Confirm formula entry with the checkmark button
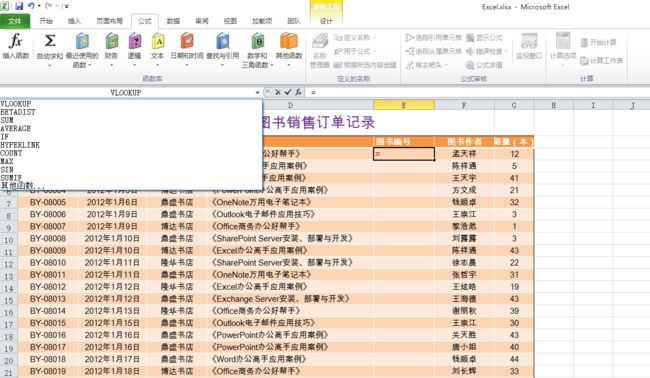 pos(288,92)
